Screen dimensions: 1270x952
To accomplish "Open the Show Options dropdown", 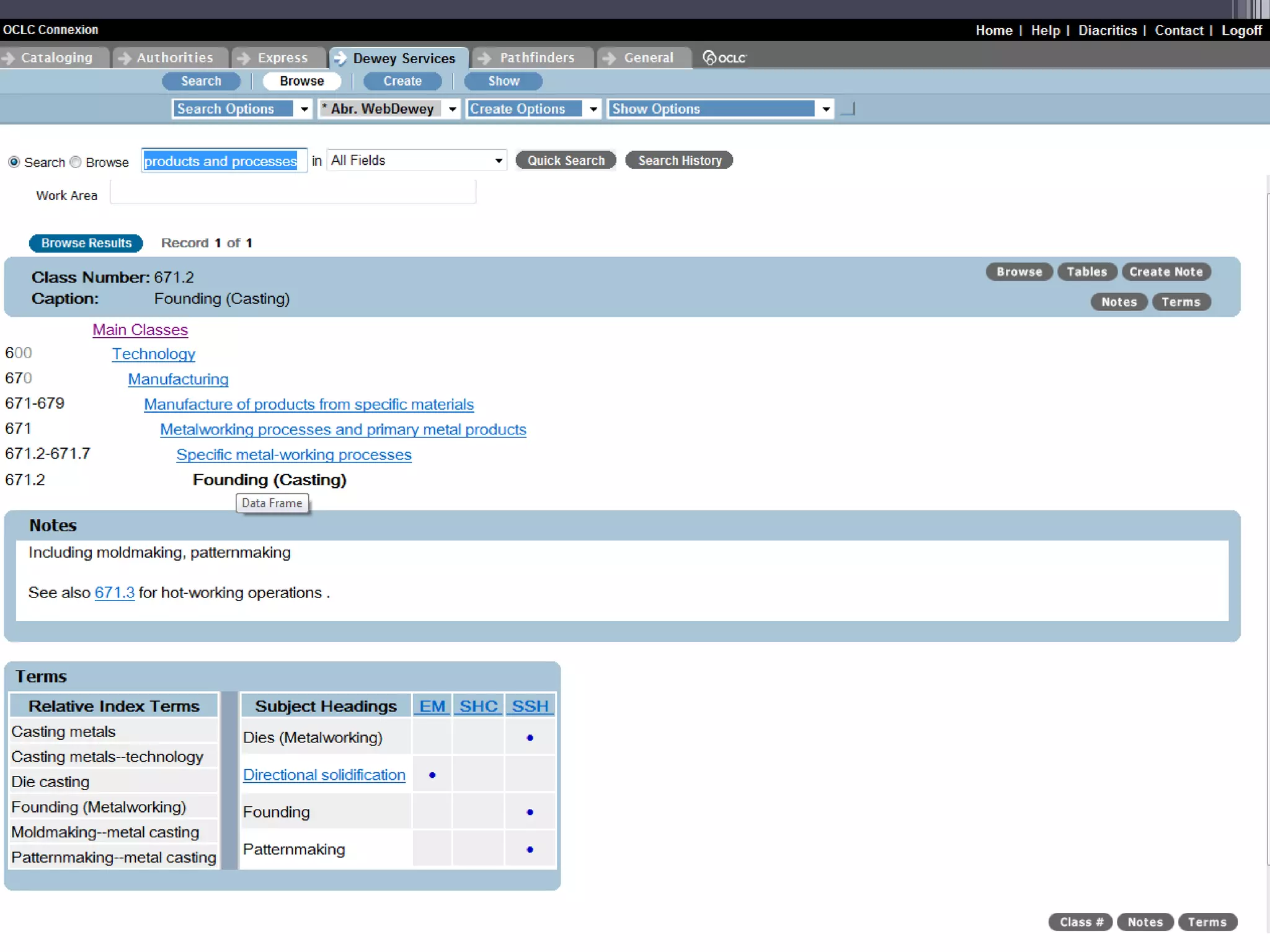I will 825,109.
